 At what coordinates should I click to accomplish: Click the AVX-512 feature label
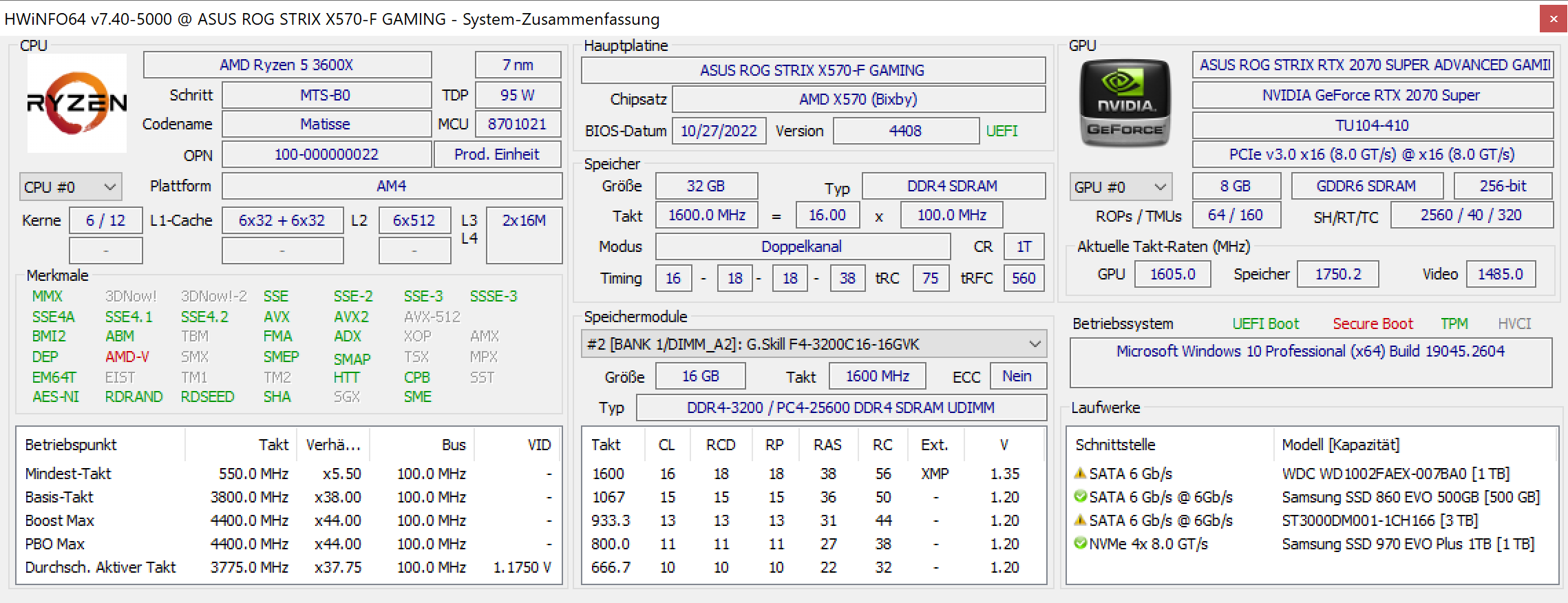[432, 317]
